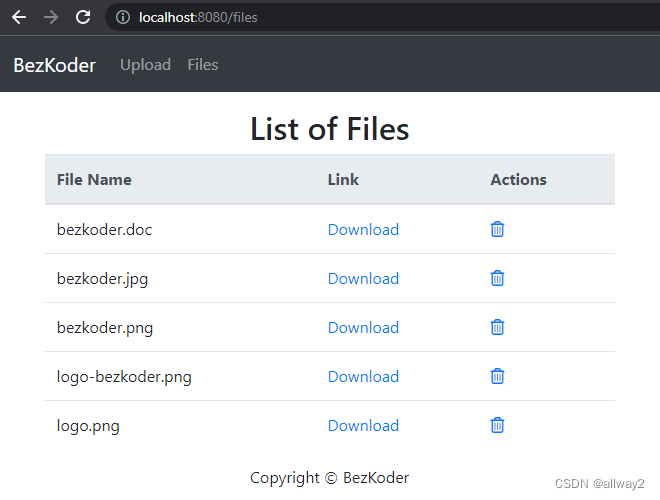Download the bezkoder.png file
660x500 pixels.
coord(363,328)
